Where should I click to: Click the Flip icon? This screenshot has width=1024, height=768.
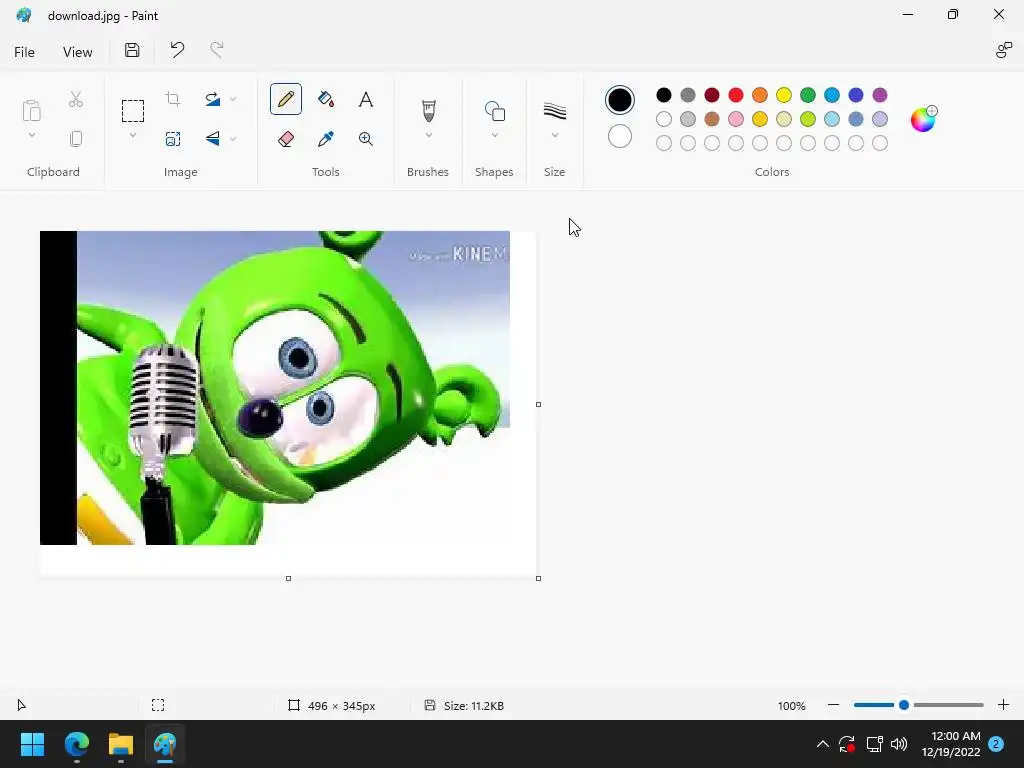[x=212, y=138]
